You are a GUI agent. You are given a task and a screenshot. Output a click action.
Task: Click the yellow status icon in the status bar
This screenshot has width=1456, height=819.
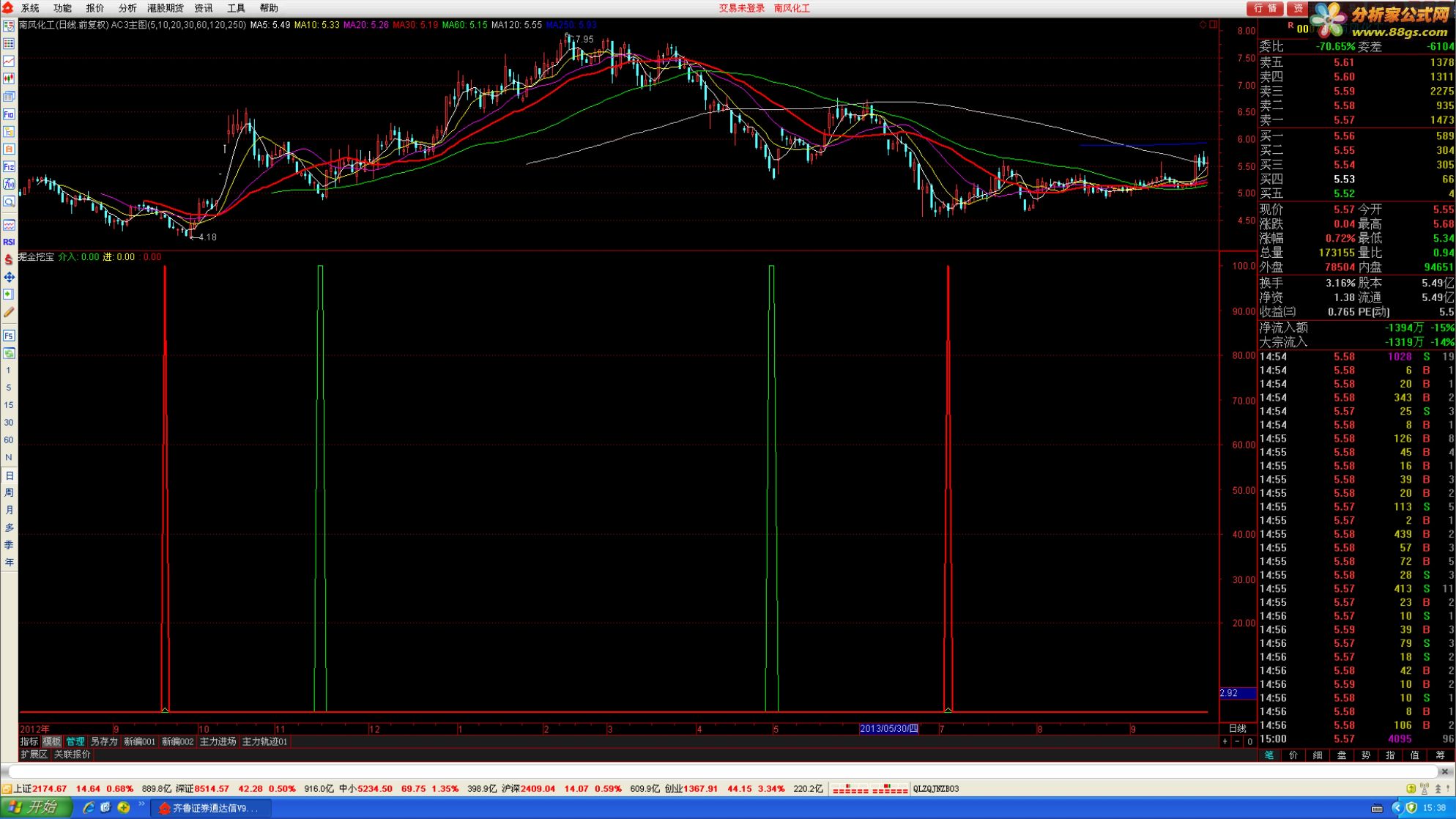(x=1411, y=789)
